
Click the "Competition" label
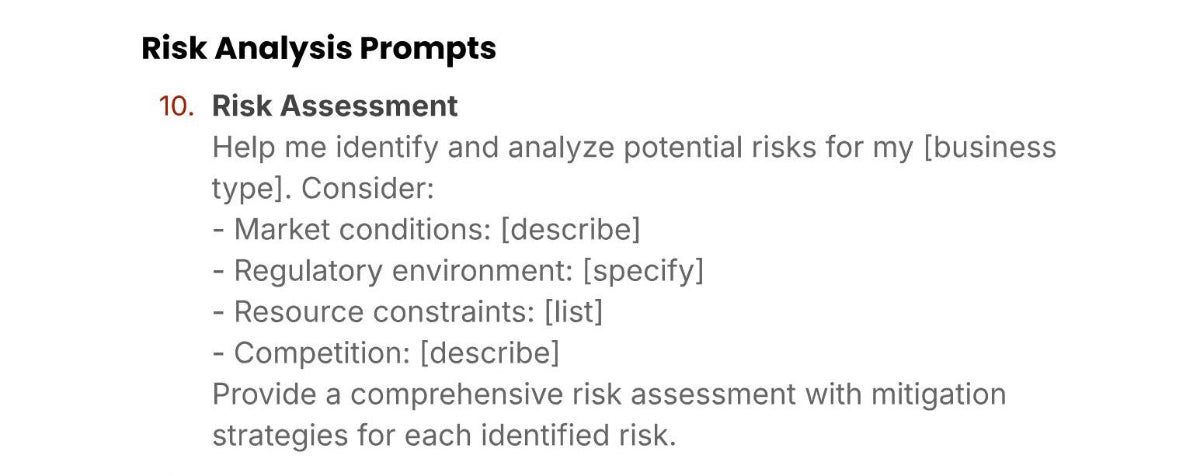[x=321, y=353]
